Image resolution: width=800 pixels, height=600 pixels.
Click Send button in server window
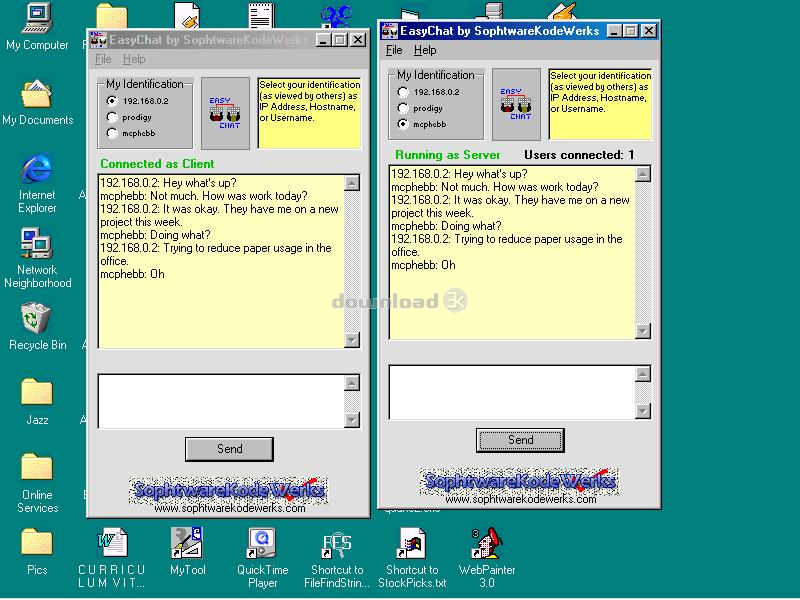[520, 440]
